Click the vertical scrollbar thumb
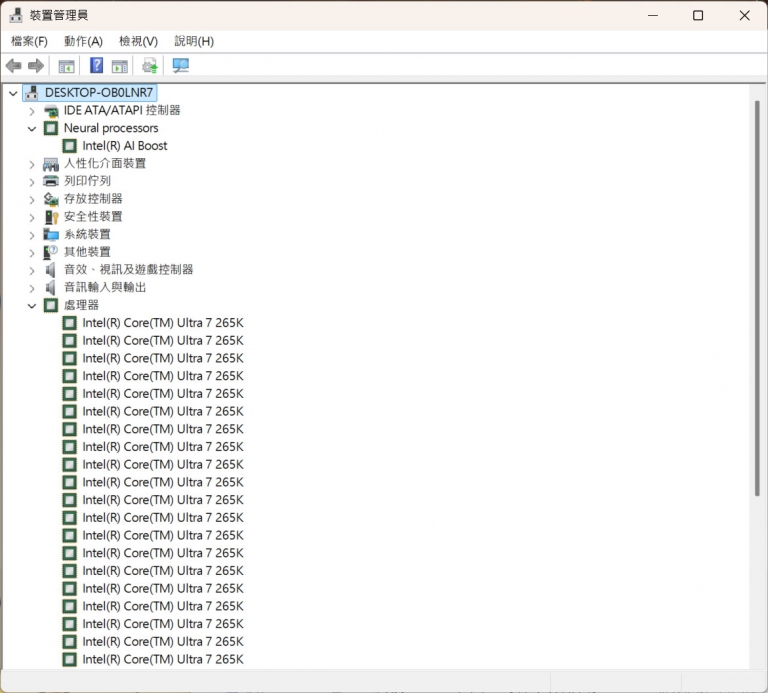The image size is (768, 693). pos(757,299)
